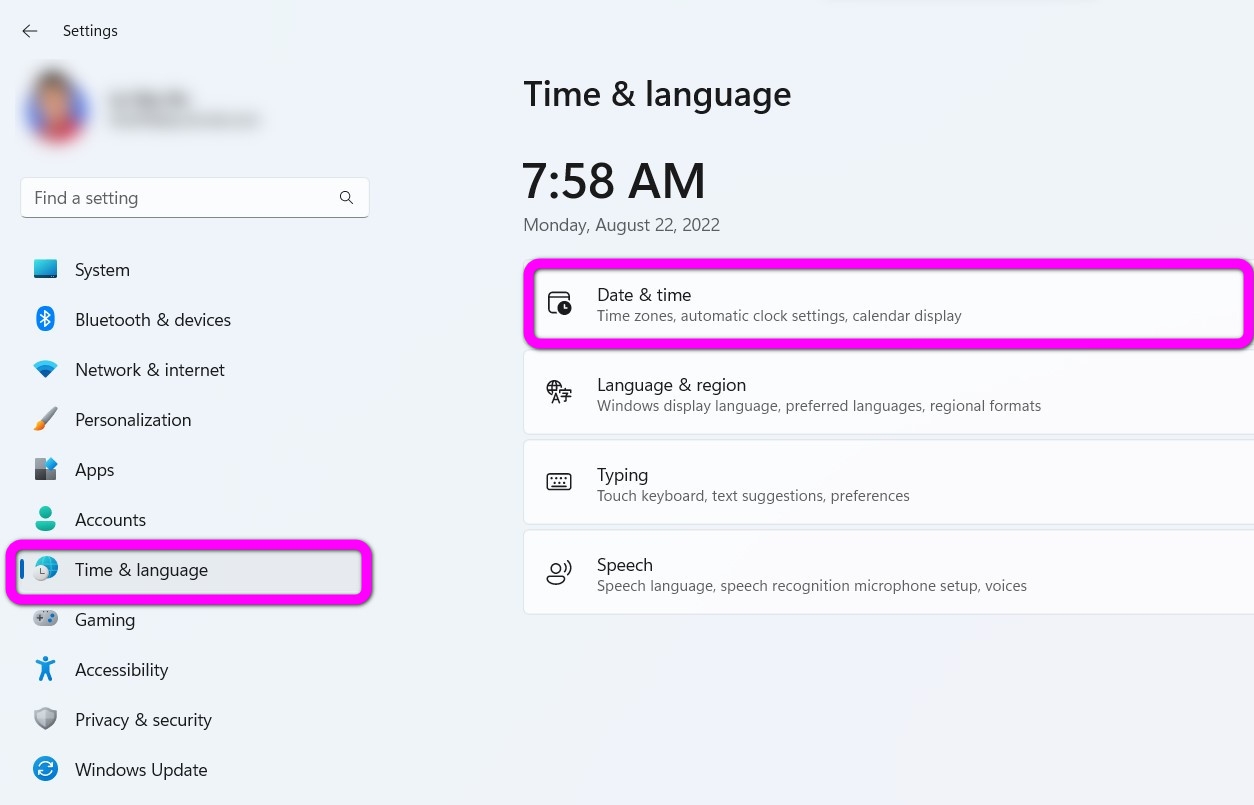Click the Network wifi icon in sidebar

pos(45,369)
